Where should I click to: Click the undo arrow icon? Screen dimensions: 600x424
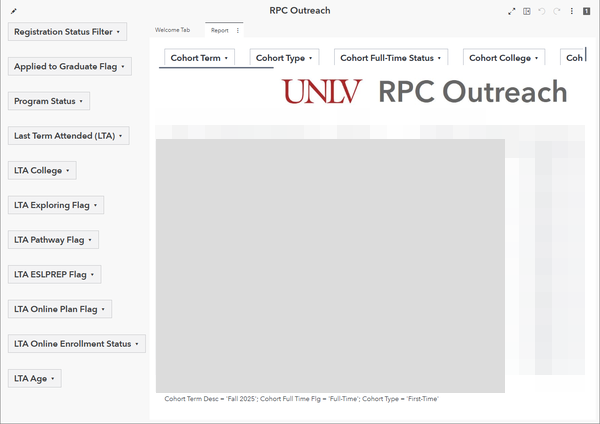coord(541,11)
